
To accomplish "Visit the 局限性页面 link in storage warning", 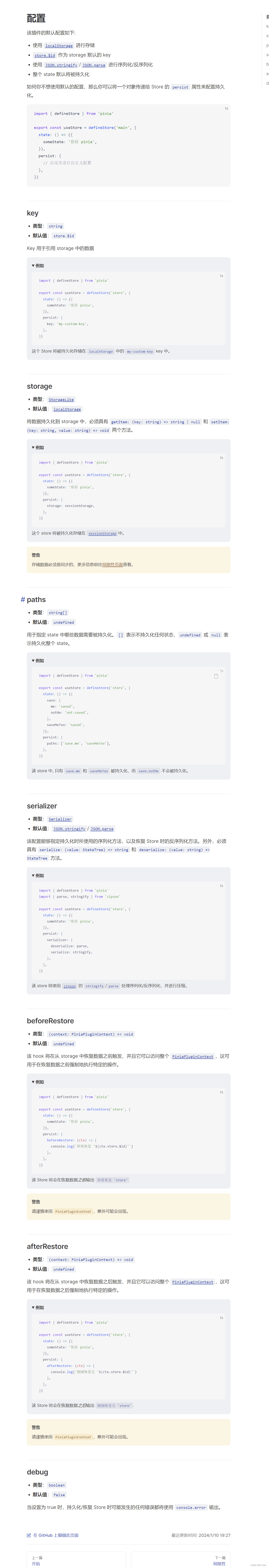I will [x=112, y=565].
